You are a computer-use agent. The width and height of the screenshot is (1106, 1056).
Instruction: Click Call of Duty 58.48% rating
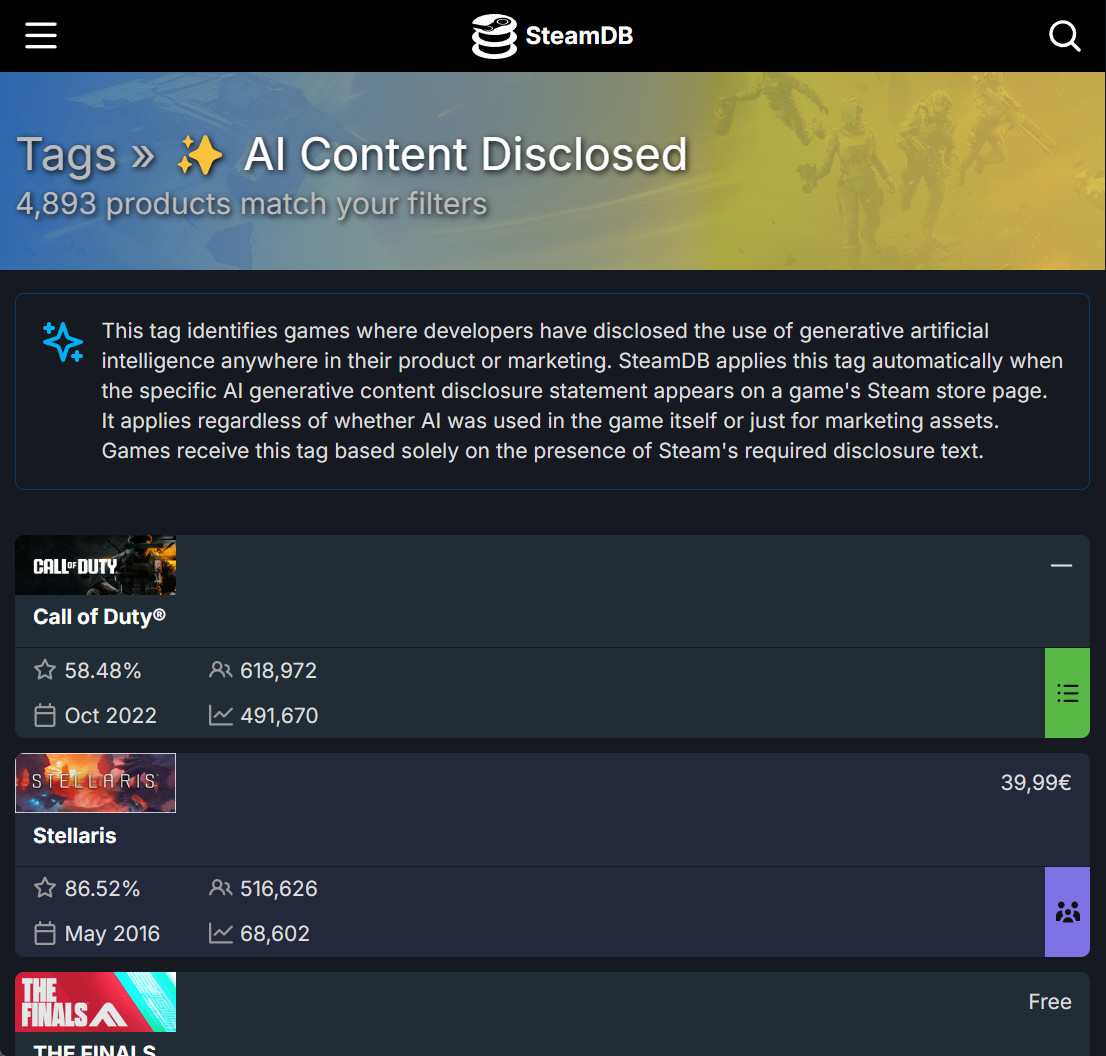coord(103,670)
